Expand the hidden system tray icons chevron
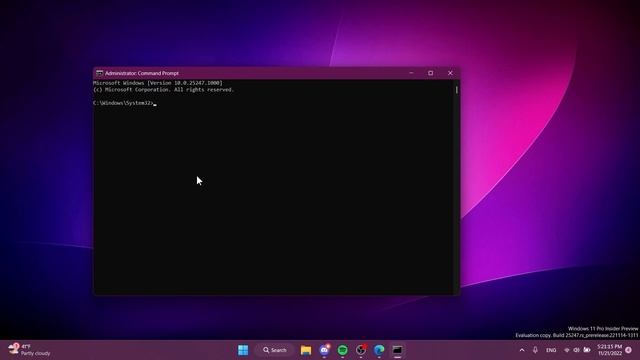The height and width of the screenshot is (360, 640). (x=522, y=350)
